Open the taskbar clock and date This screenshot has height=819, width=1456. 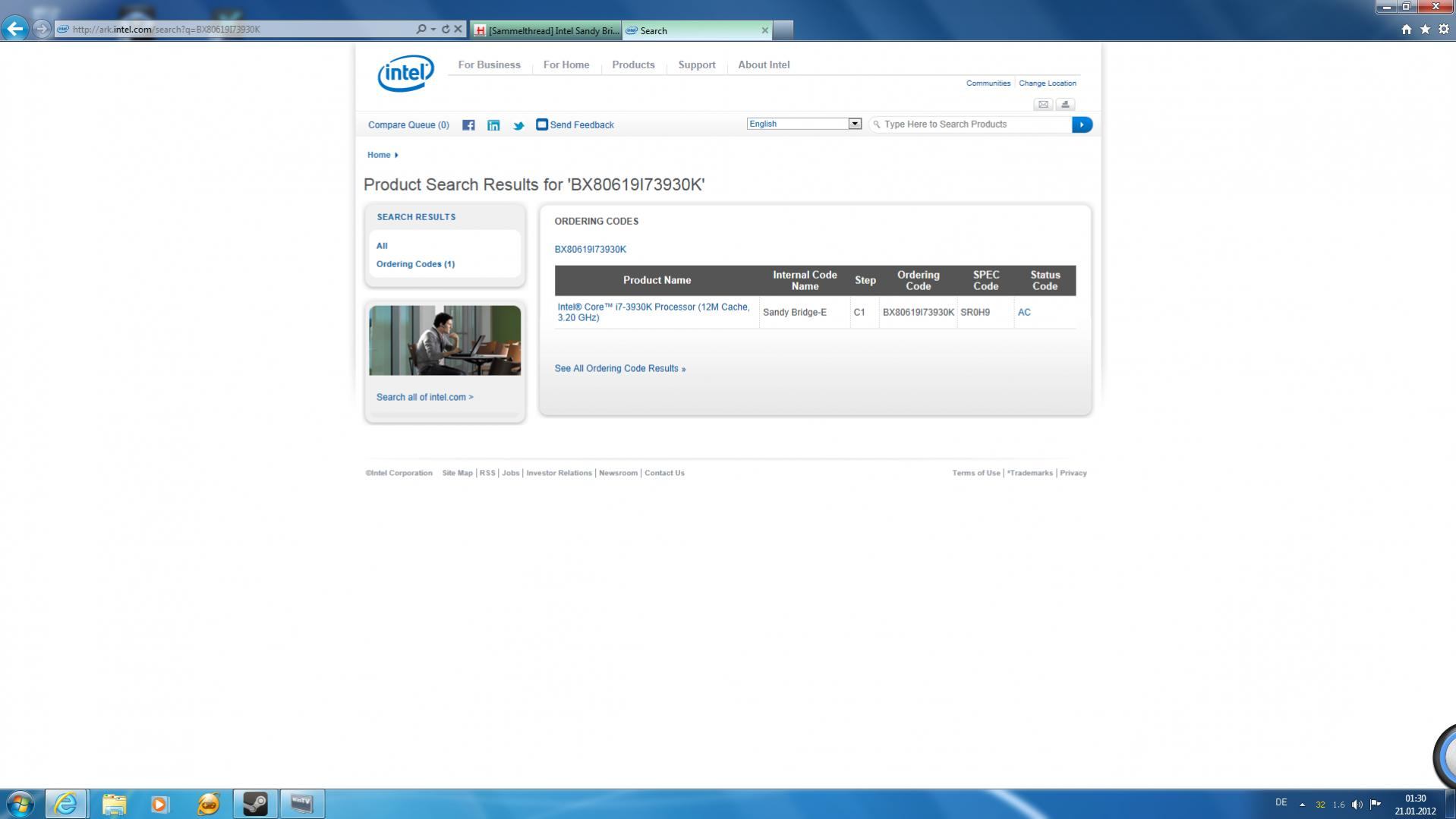pos(1415,805)
